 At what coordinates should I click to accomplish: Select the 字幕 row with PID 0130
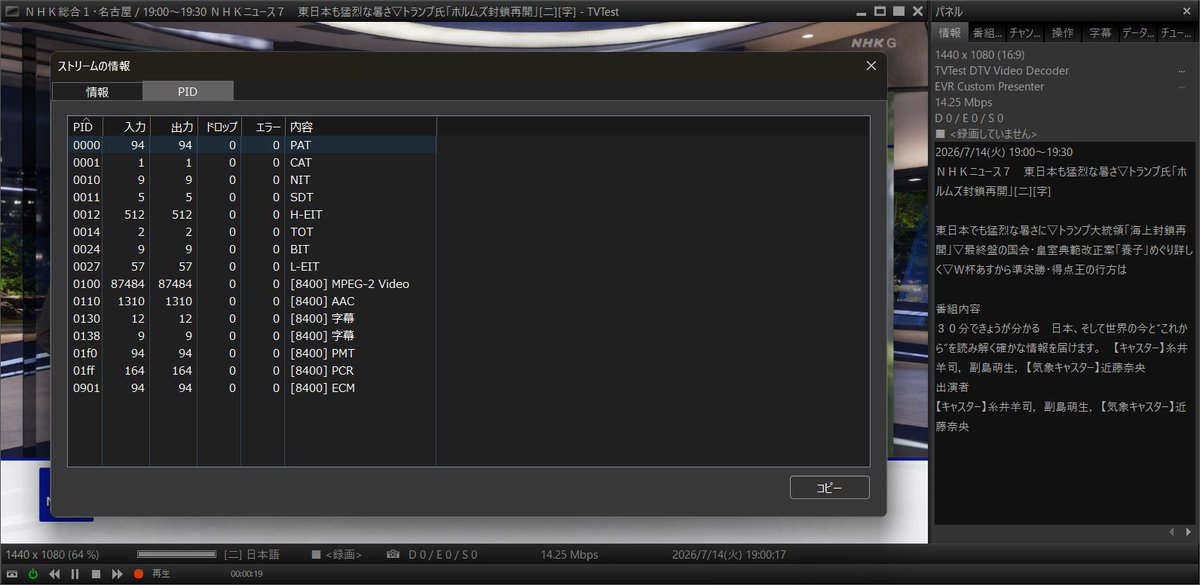[252, 318]
